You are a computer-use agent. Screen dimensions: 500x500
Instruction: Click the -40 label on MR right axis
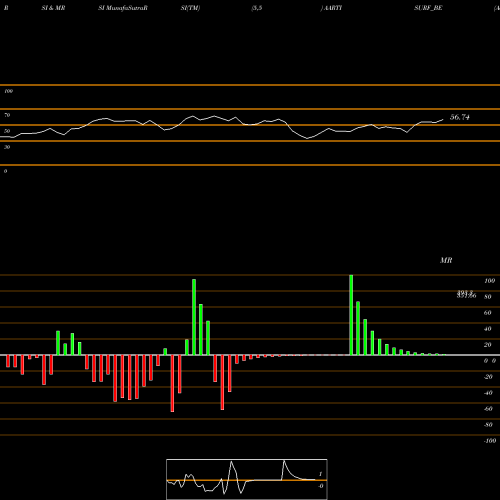point(488,393)
